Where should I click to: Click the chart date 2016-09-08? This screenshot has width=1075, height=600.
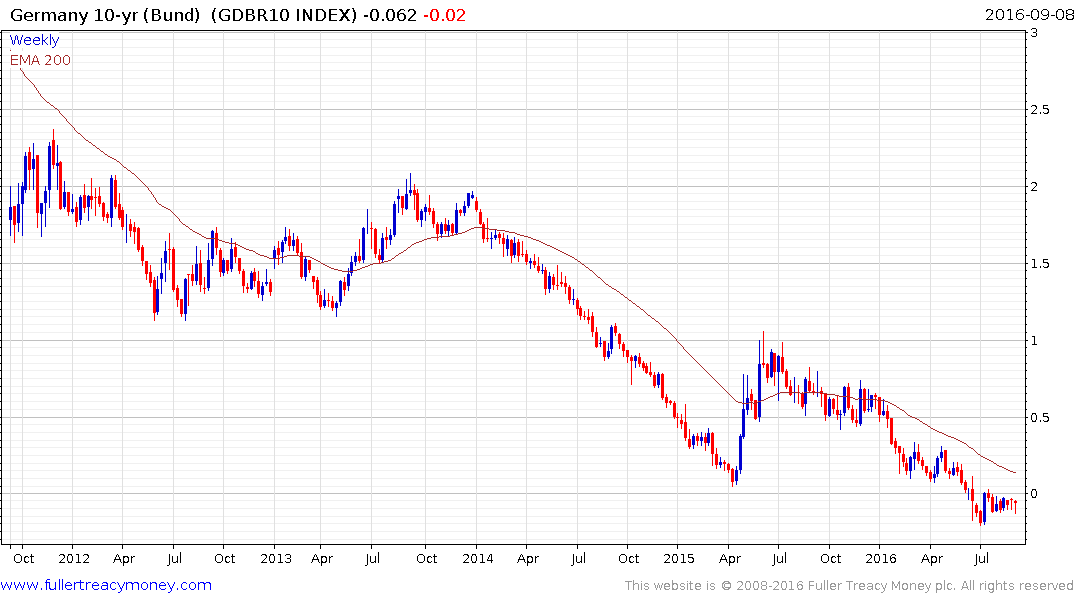[1028, 15]
